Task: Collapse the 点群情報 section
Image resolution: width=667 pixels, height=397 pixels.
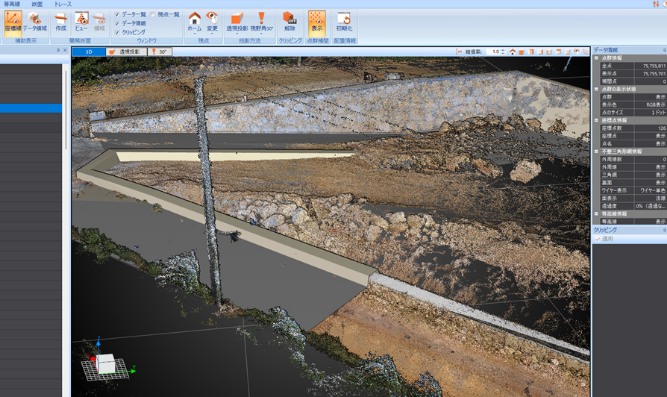Action: point(596,58)
